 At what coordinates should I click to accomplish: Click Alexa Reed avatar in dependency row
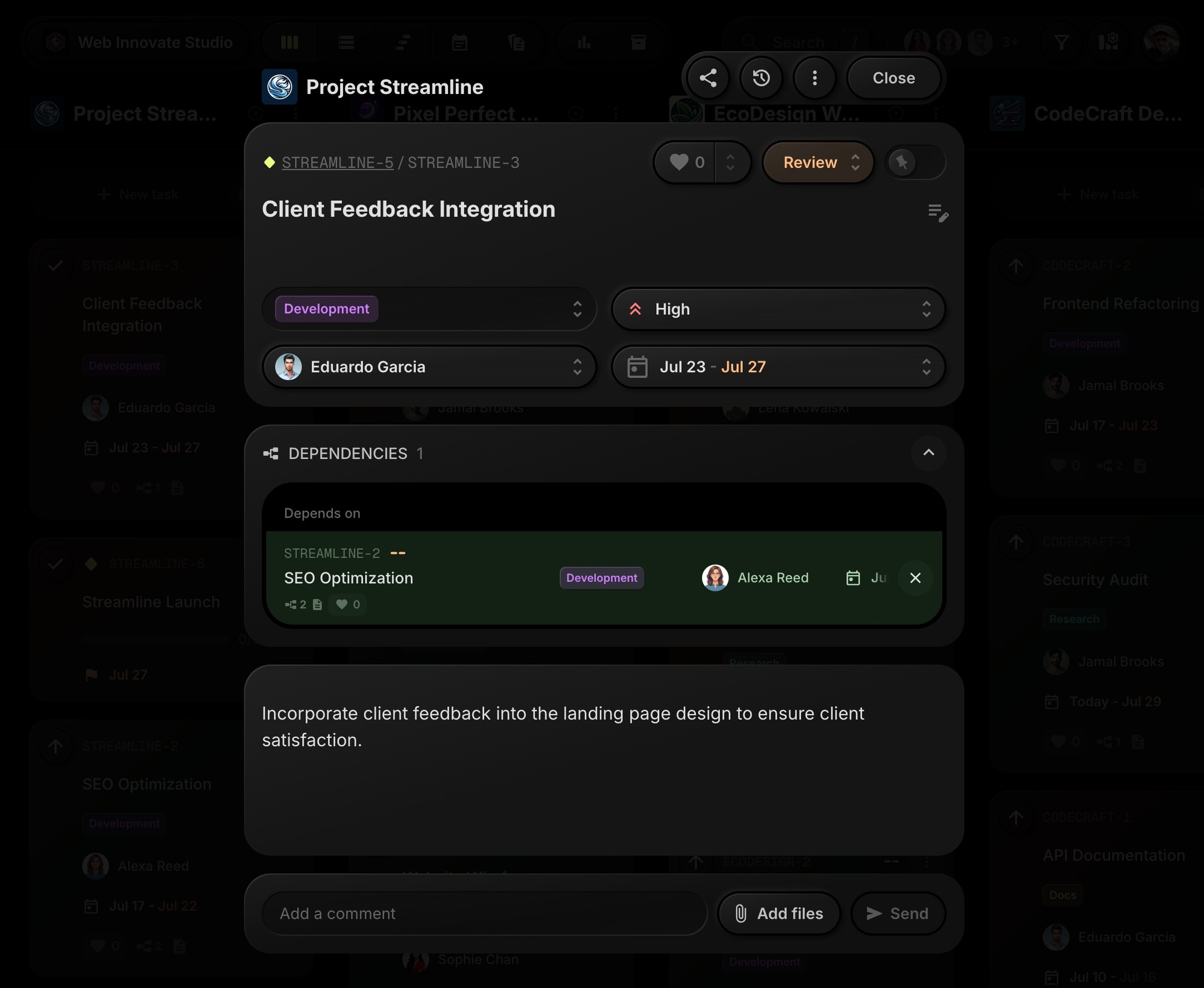coord(715,578)
